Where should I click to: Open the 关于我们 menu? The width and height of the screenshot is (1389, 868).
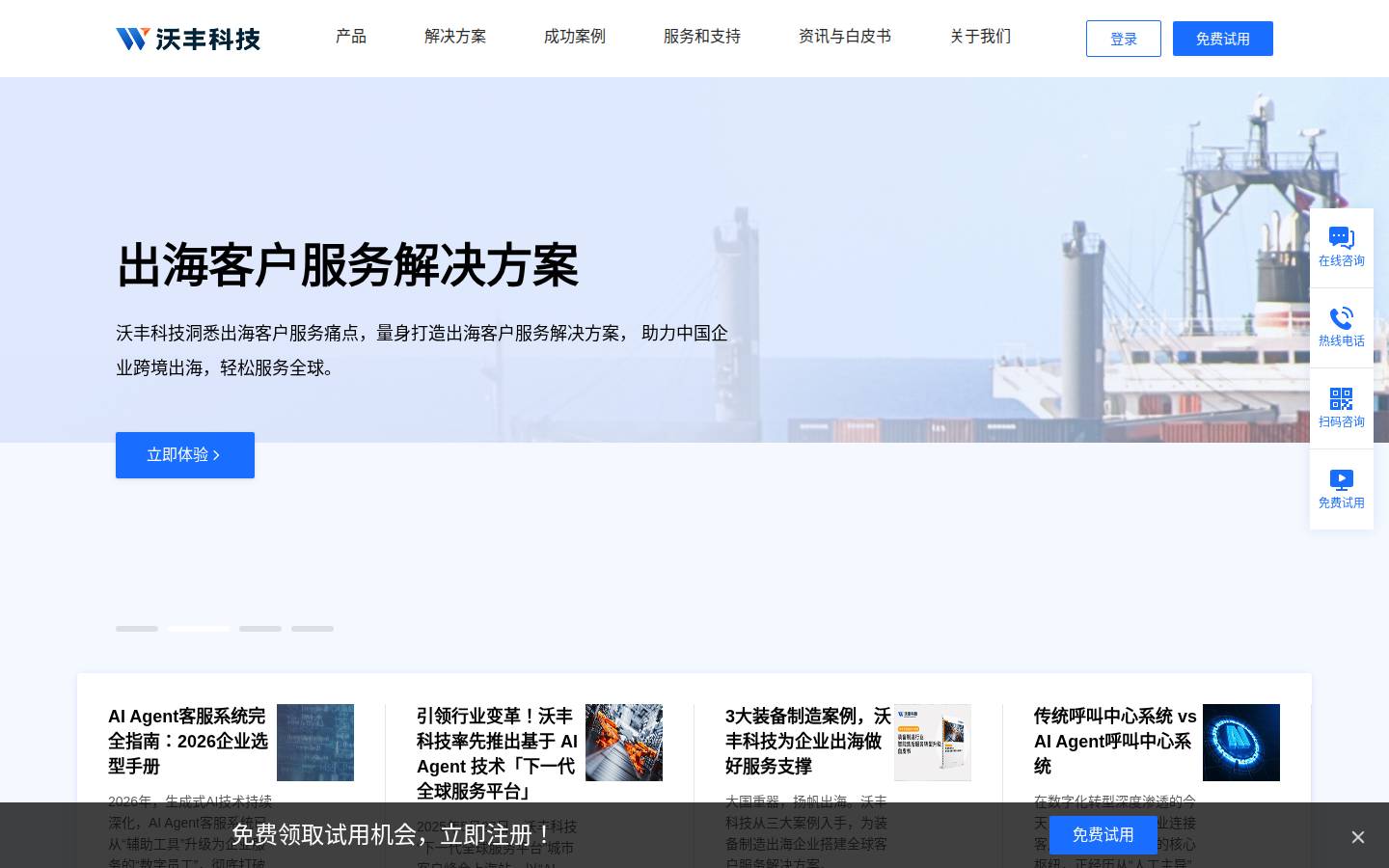coord(981,37)
